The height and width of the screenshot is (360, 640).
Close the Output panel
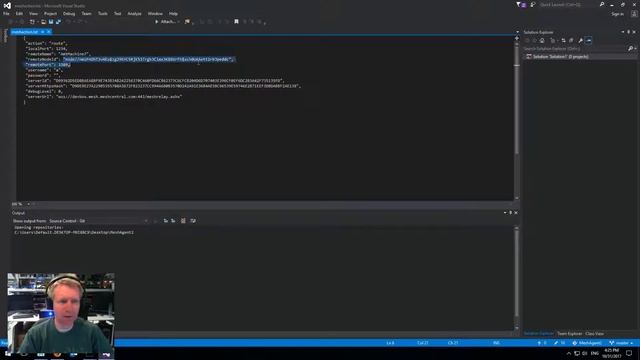516,213
